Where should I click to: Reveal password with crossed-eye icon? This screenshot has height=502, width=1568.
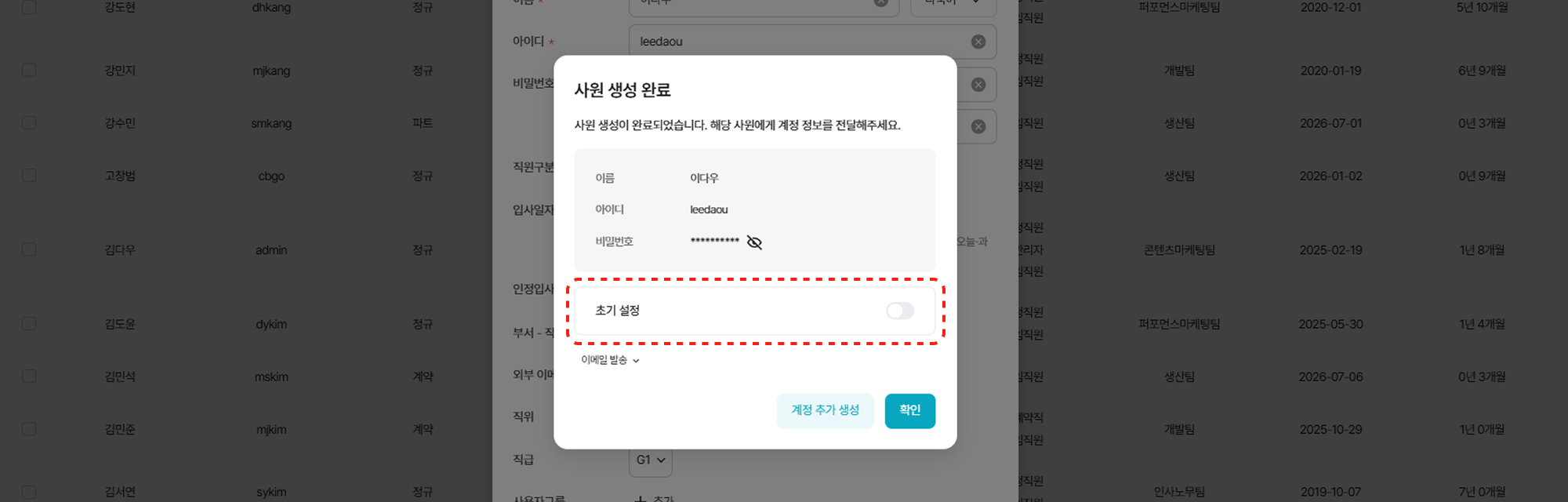click(x=754, y=242)
